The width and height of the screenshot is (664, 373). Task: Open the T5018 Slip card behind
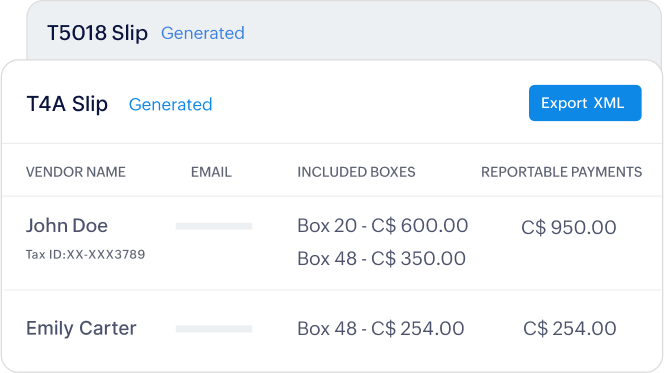(344, 30)
